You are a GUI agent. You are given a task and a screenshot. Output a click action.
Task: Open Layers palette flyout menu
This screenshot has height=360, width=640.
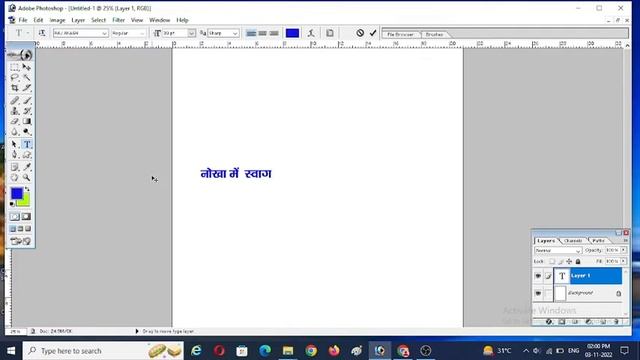(x=625, y=241)
